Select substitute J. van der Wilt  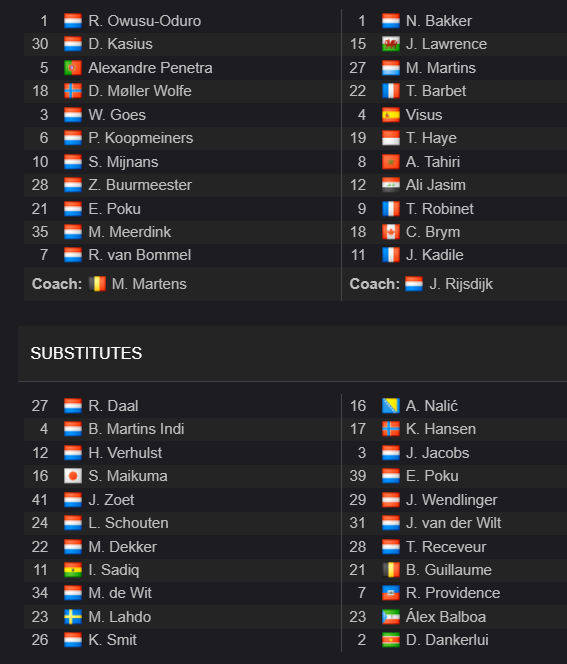point(453,523)
